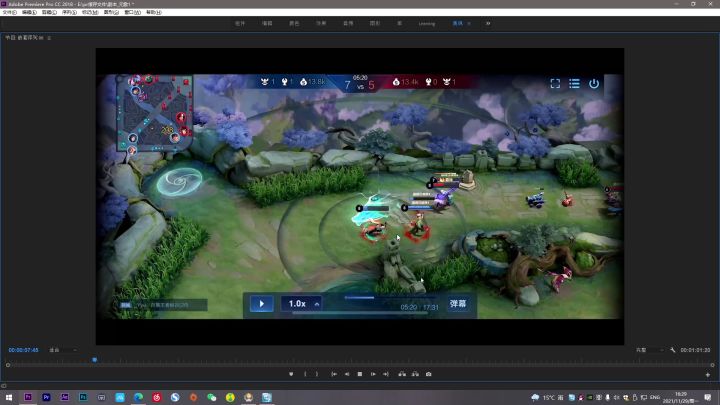720x405 pixels.
Task: Open NetEase Music red taskbar icon
Action: pyautogui.click(x=157, y=397)
